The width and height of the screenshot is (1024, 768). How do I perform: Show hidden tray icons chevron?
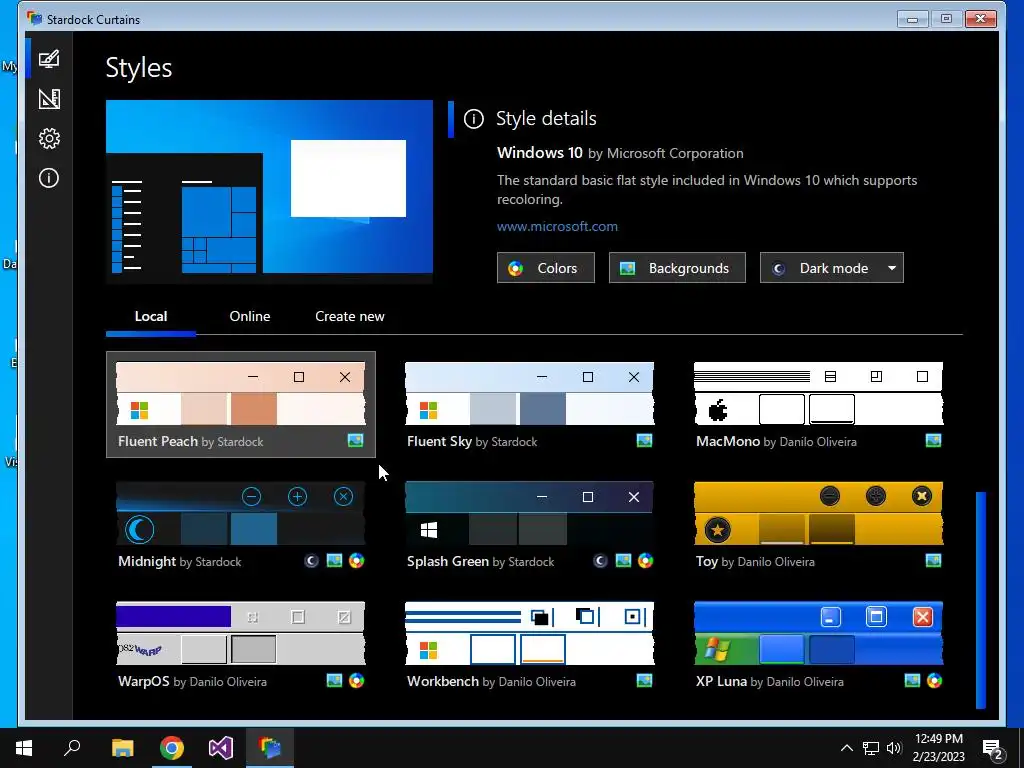coord(846,748)
